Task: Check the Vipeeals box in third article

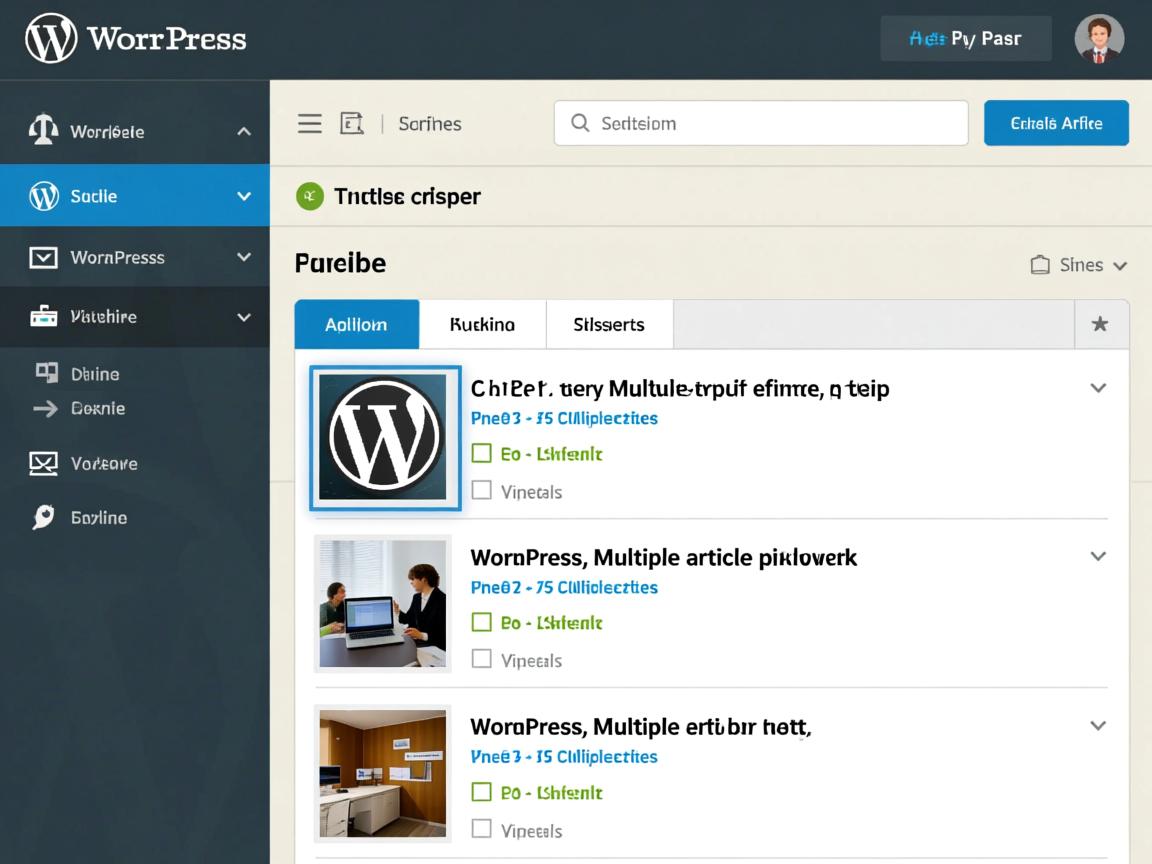Action: coord(482,829)
